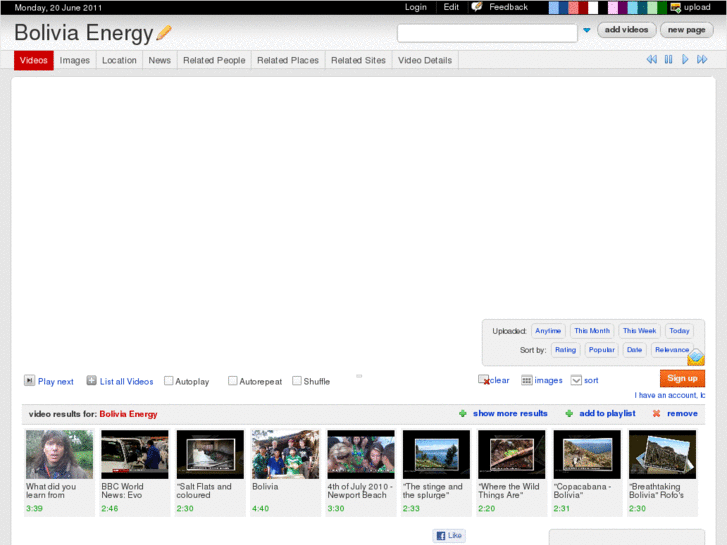Screen dimensions: 727x545
Task: Open the Related Places tab
Action: click(x=288, y=60)
